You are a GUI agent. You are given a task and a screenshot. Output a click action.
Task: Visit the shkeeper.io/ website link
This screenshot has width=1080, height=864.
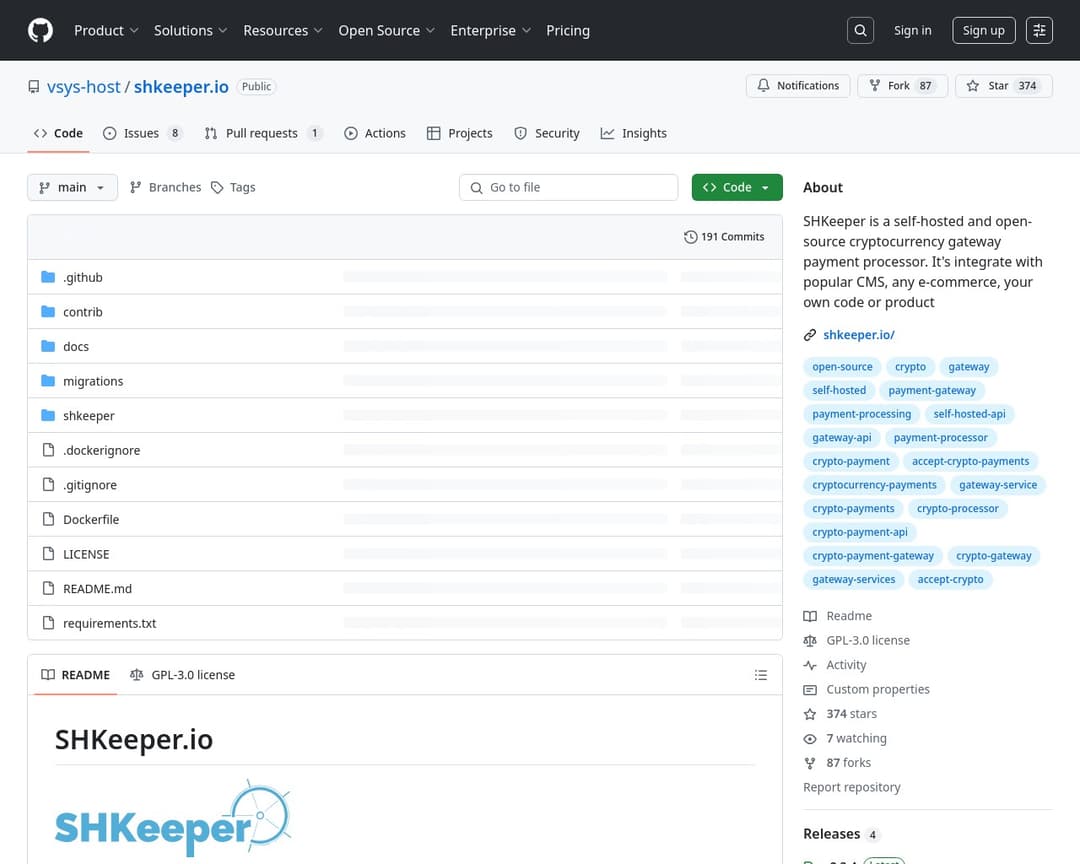coord(858,335)
